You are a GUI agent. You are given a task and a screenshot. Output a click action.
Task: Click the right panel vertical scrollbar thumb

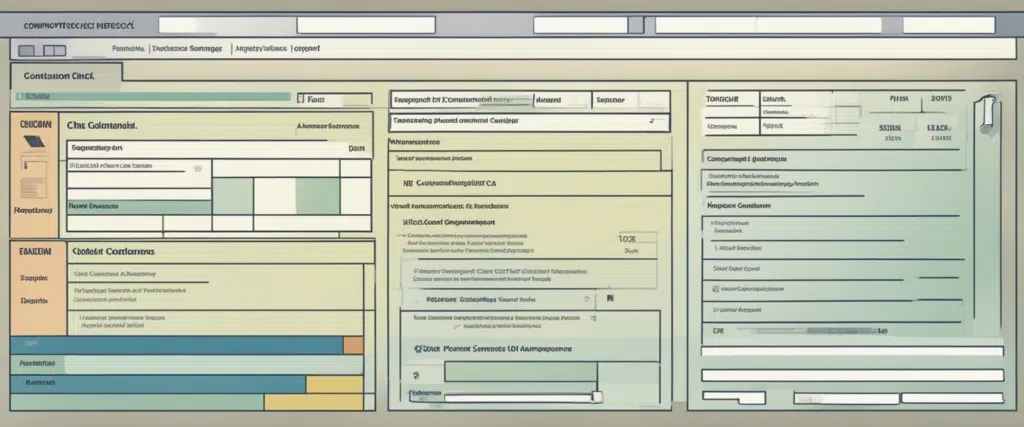coord(987,114)
